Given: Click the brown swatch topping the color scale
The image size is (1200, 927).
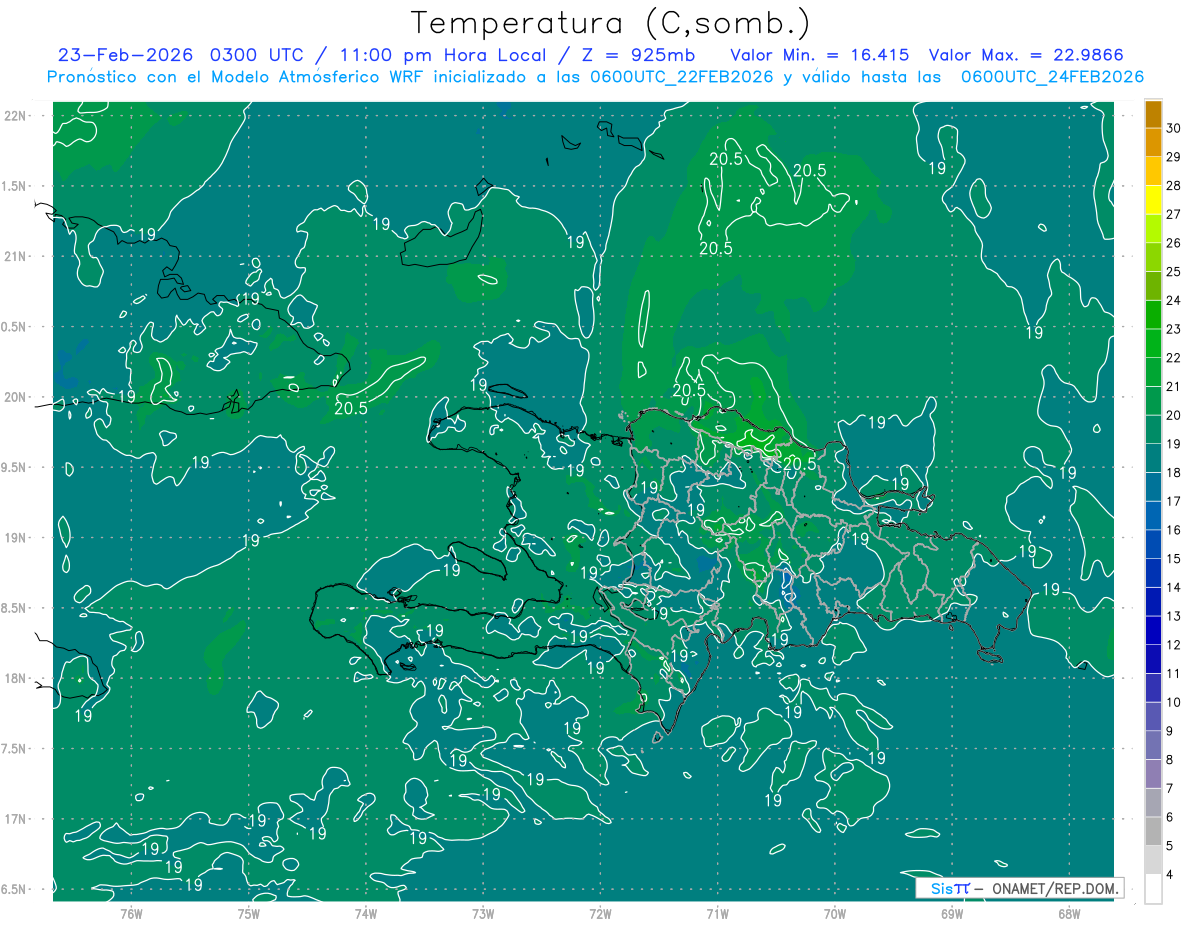Looking at the screenshot, I should (x=1153, y=114).
